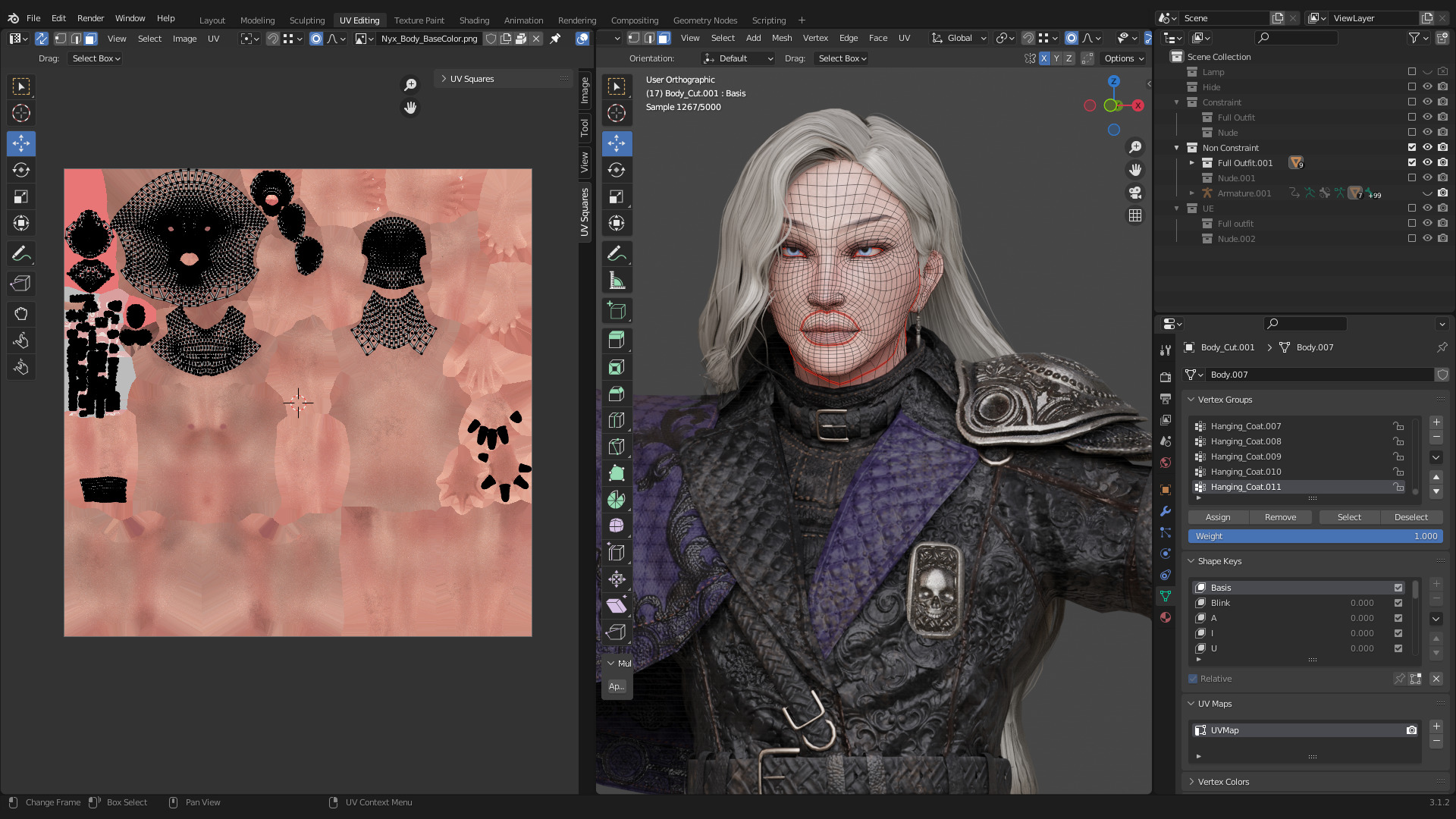Add new UV map plus button
The width and height of the screenshot is (1456, 819).
(x=1436, y=726)
